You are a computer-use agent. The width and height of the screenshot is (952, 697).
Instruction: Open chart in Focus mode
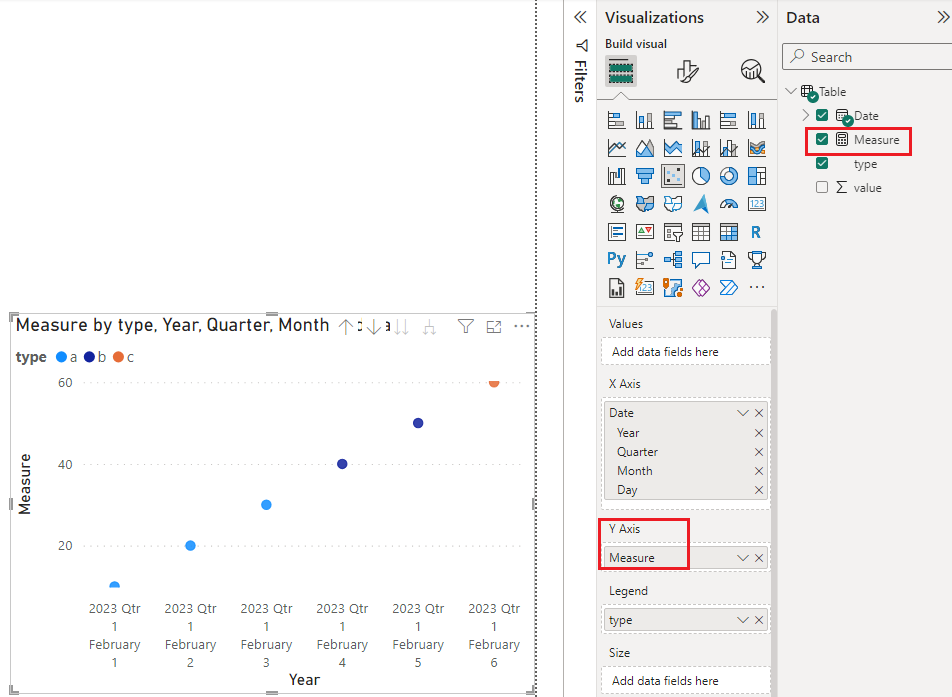coord(494,327)
